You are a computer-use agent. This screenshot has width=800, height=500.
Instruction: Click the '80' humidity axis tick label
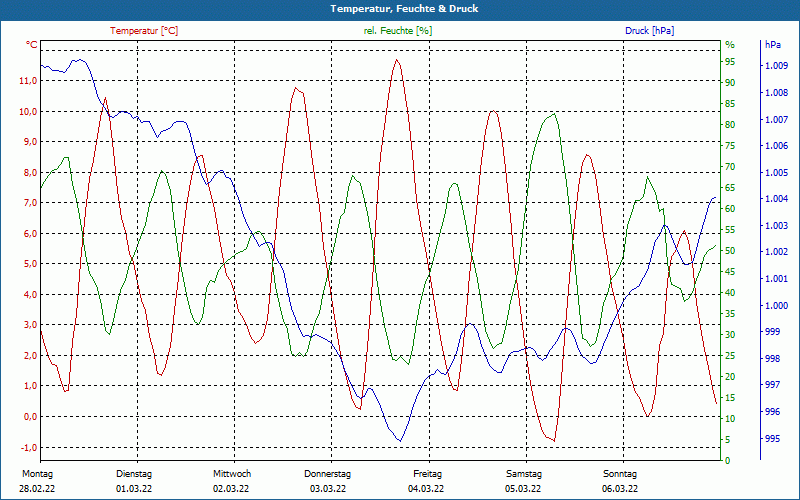pos(730,124)
